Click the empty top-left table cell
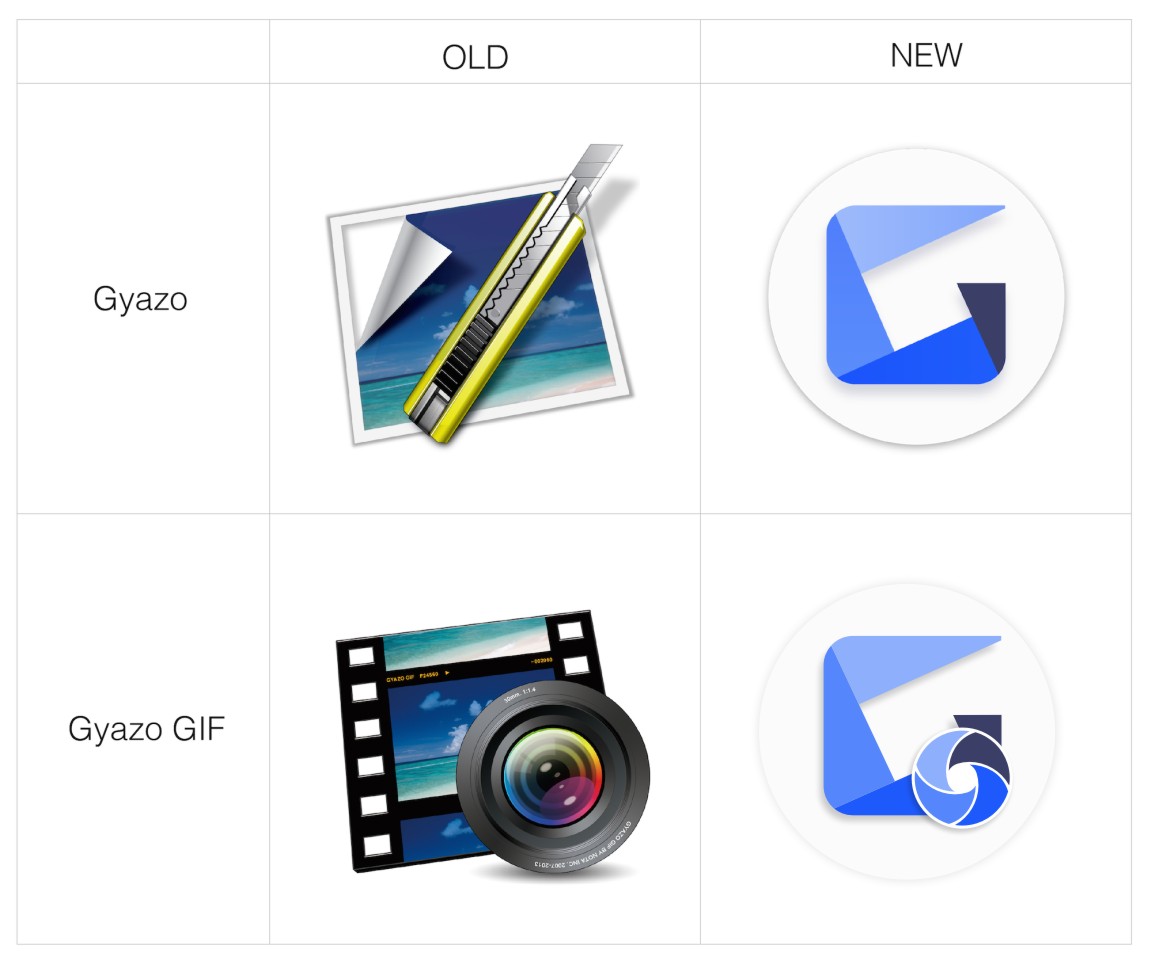The height and width of the screenshot is (964, 1152). coord(143,51)
